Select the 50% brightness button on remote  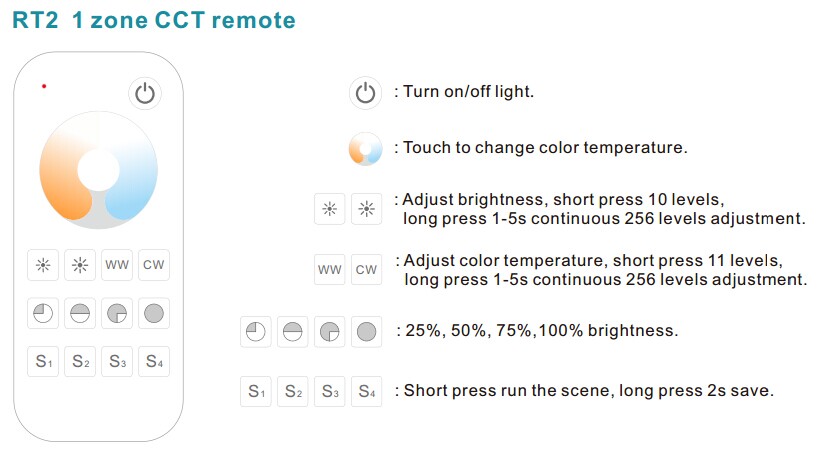click(80, 314)
